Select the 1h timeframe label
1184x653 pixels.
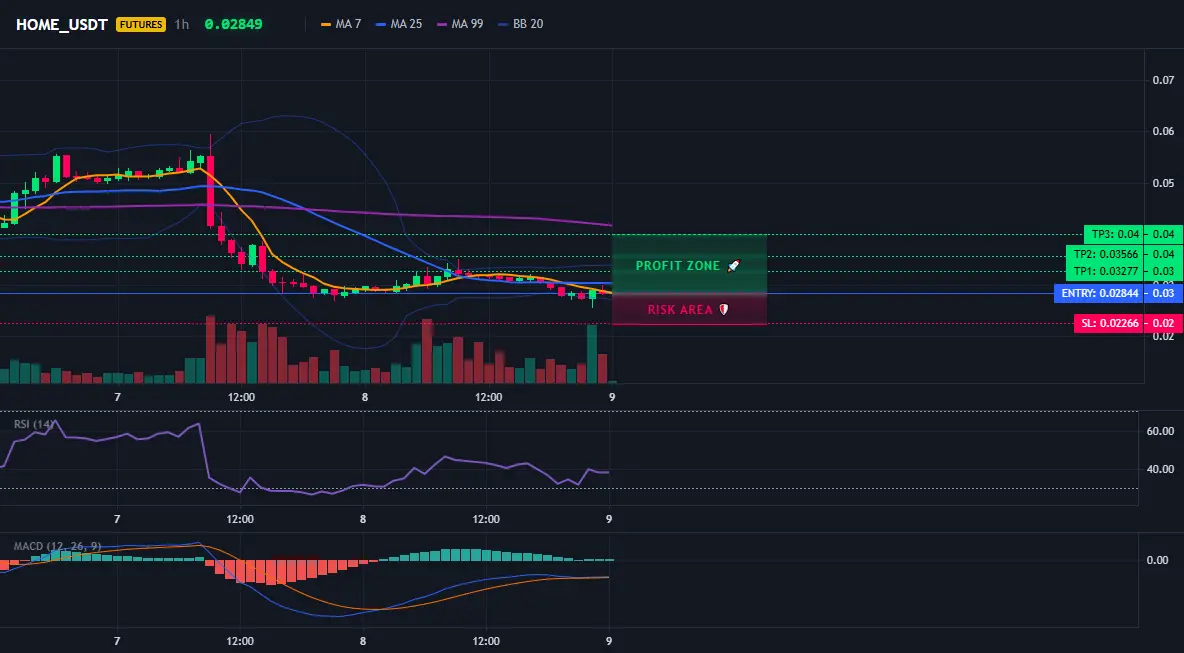(x=181, y=24)
